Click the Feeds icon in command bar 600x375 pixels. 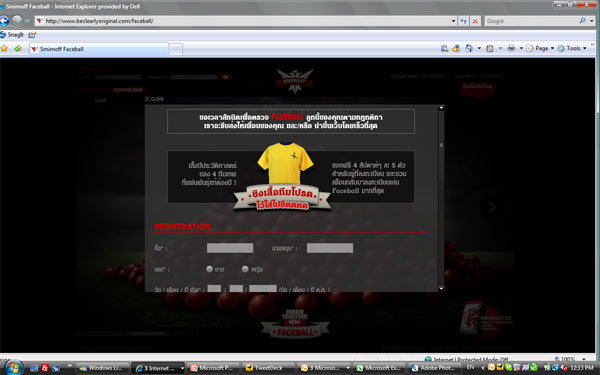click(x=490, y=48)
